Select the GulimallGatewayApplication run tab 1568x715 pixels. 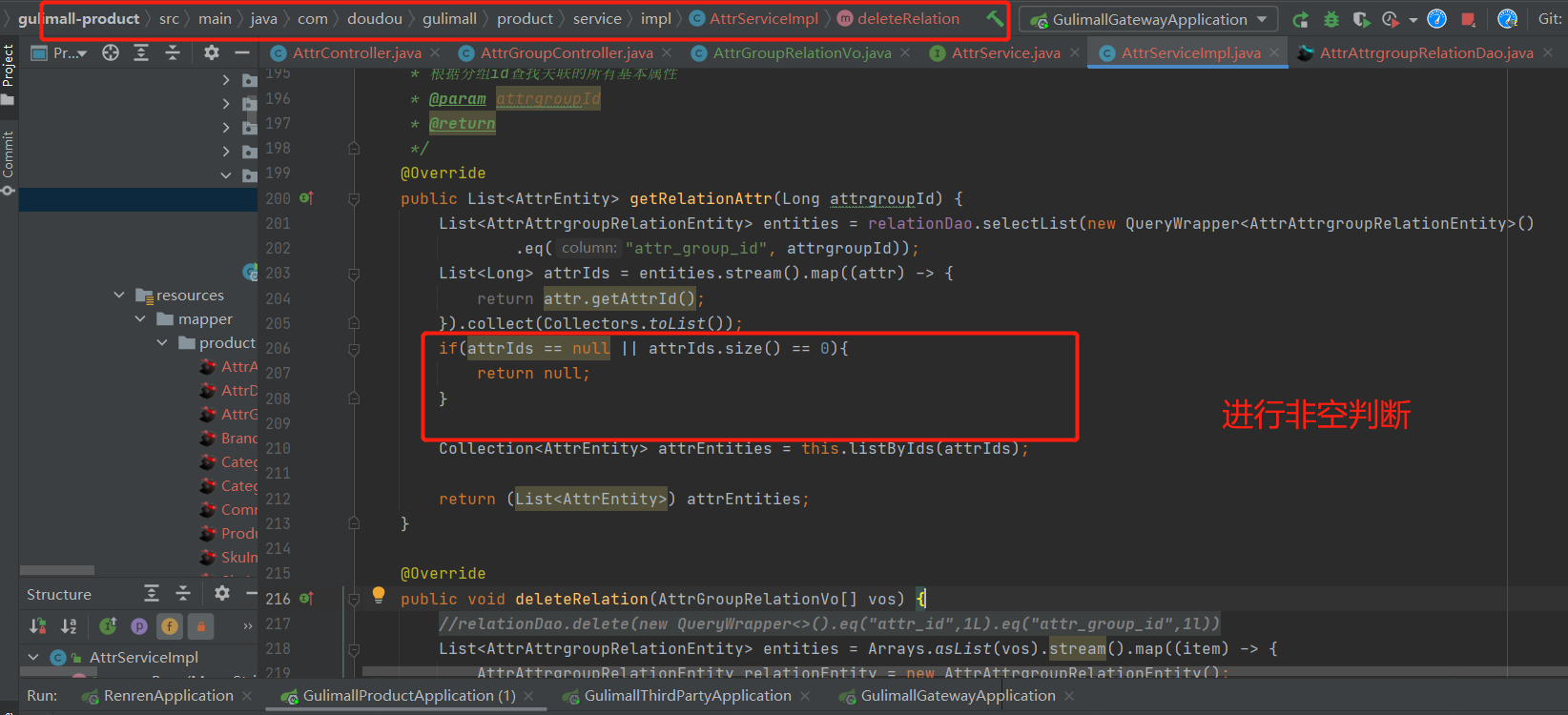click(x=957, y=696)
